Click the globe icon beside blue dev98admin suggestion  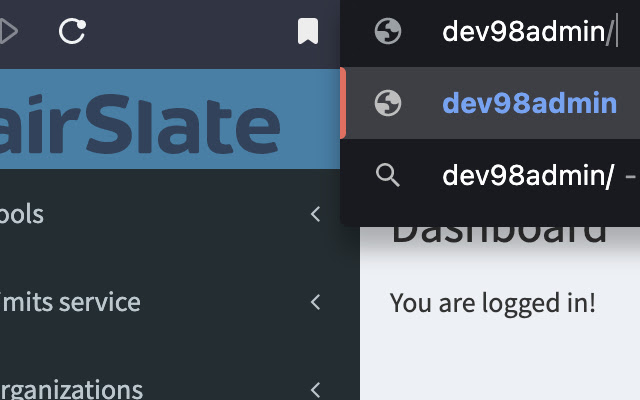pyautogui.click(x=388, y=103)
